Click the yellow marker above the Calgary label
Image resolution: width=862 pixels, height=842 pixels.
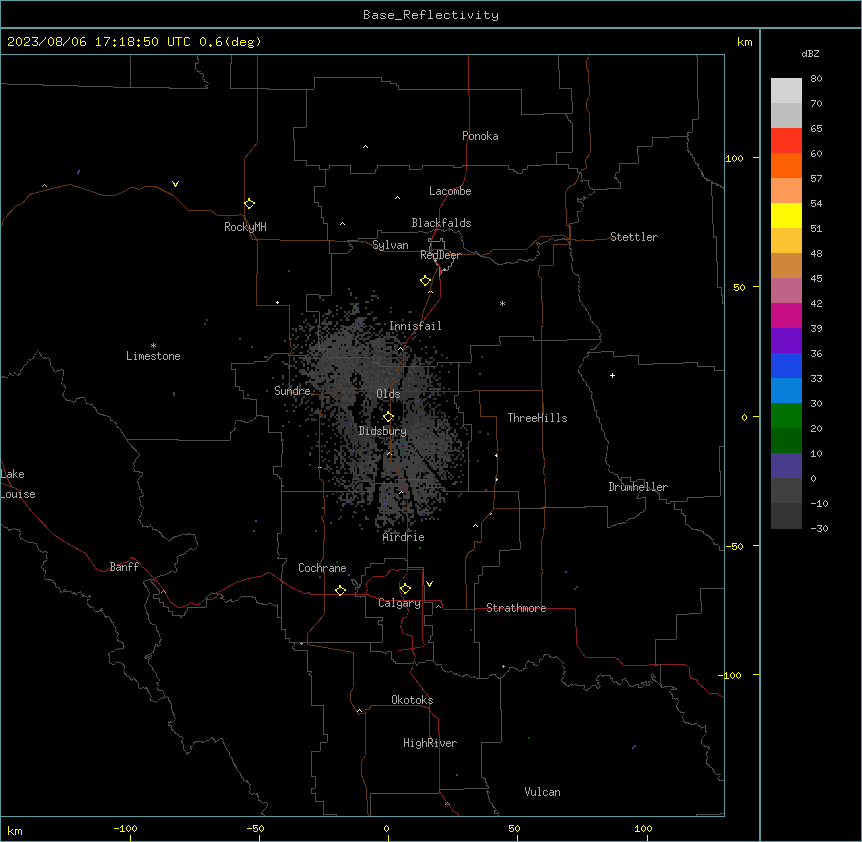coord(405,589)
